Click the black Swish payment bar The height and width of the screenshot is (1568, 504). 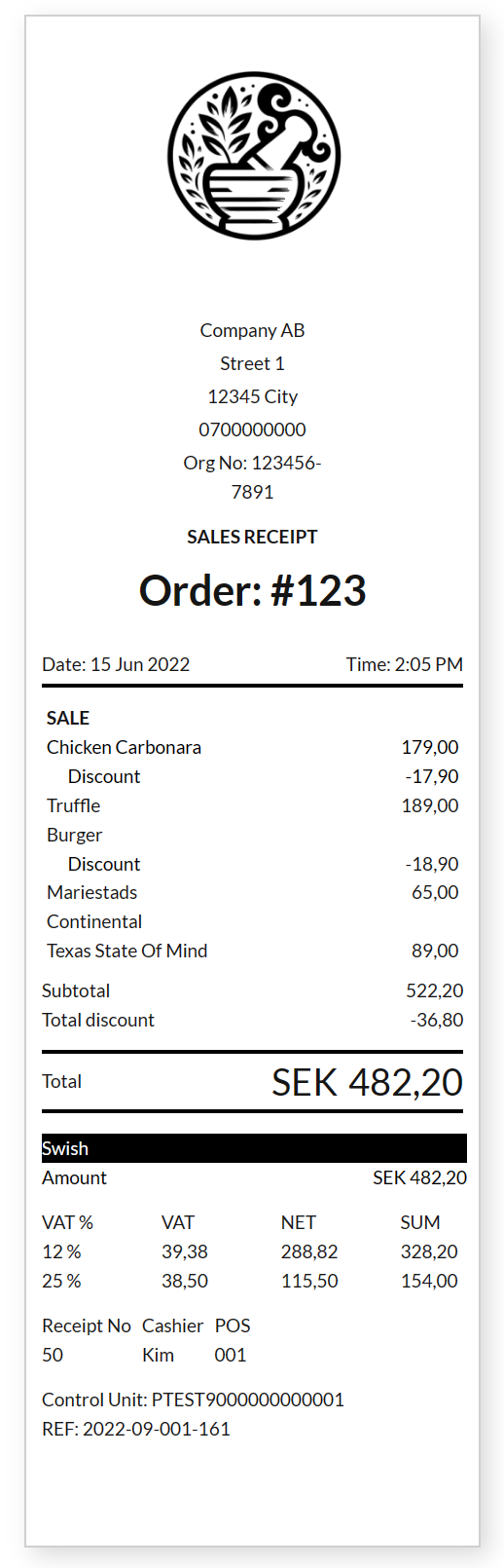(254, 1148)
